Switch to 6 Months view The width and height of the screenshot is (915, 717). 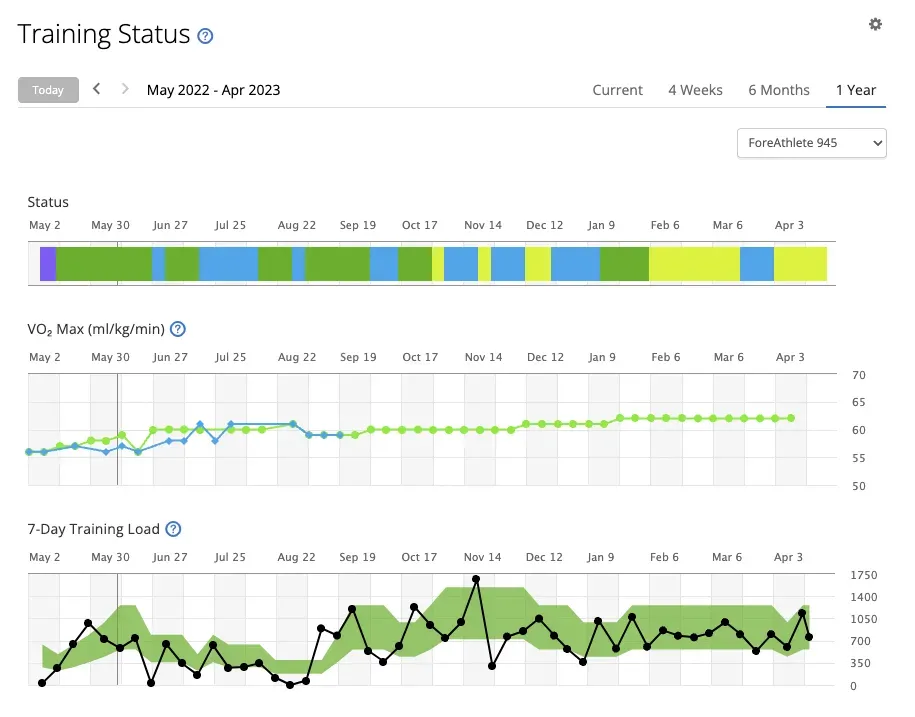coord(778,90)
